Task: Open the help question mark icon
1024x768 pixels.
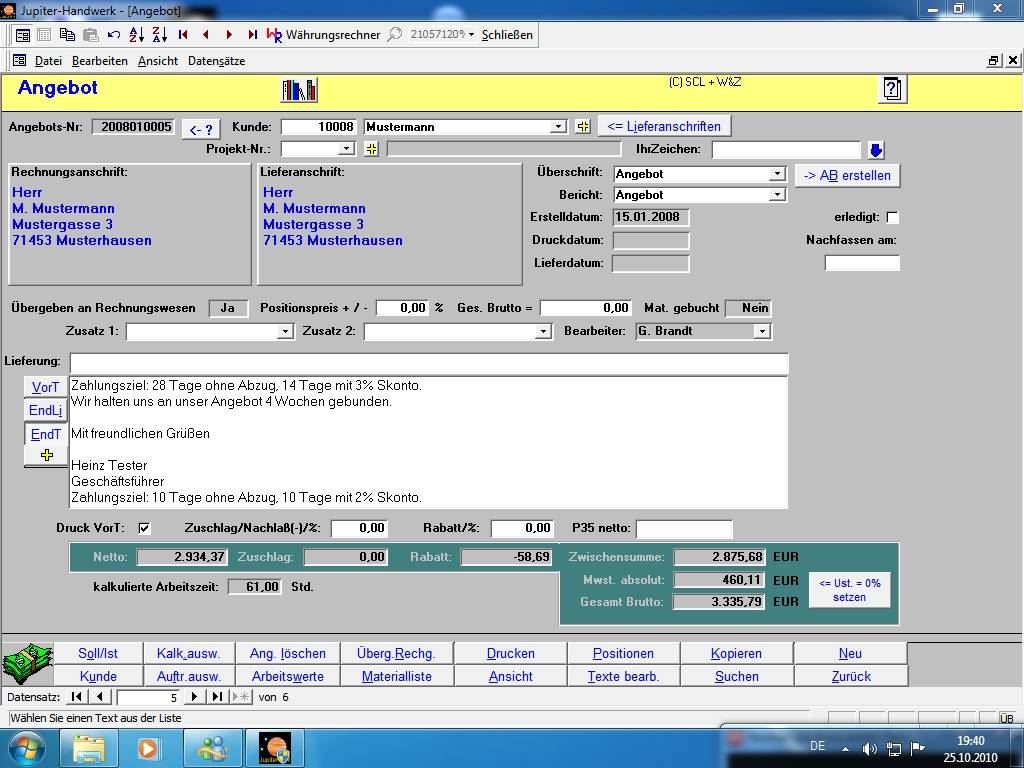Action: pos(892,89)
